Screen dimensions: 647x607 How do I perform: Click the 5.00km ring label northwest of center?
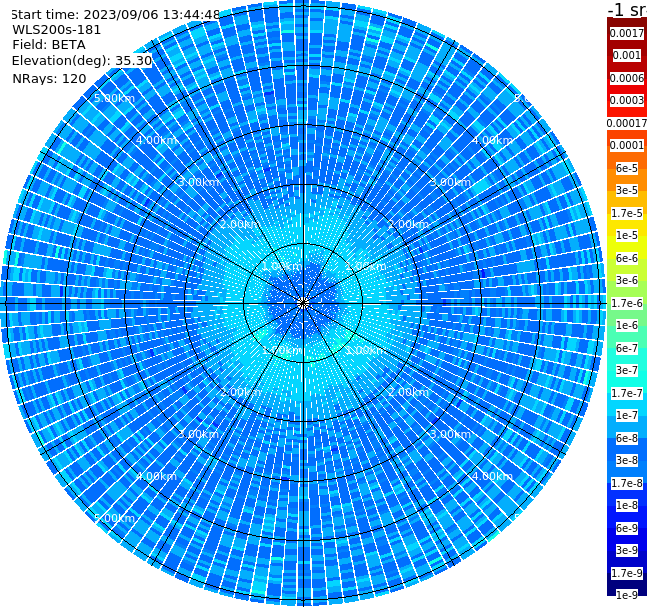(115, 98)
